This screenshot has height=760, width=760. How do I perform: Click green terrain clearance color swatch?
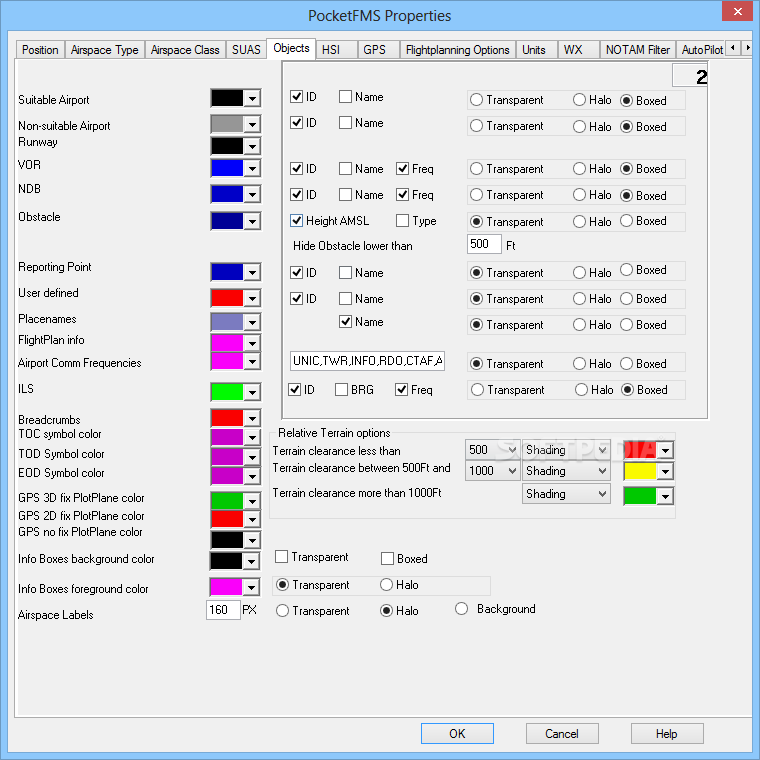[x=640, y=496]
